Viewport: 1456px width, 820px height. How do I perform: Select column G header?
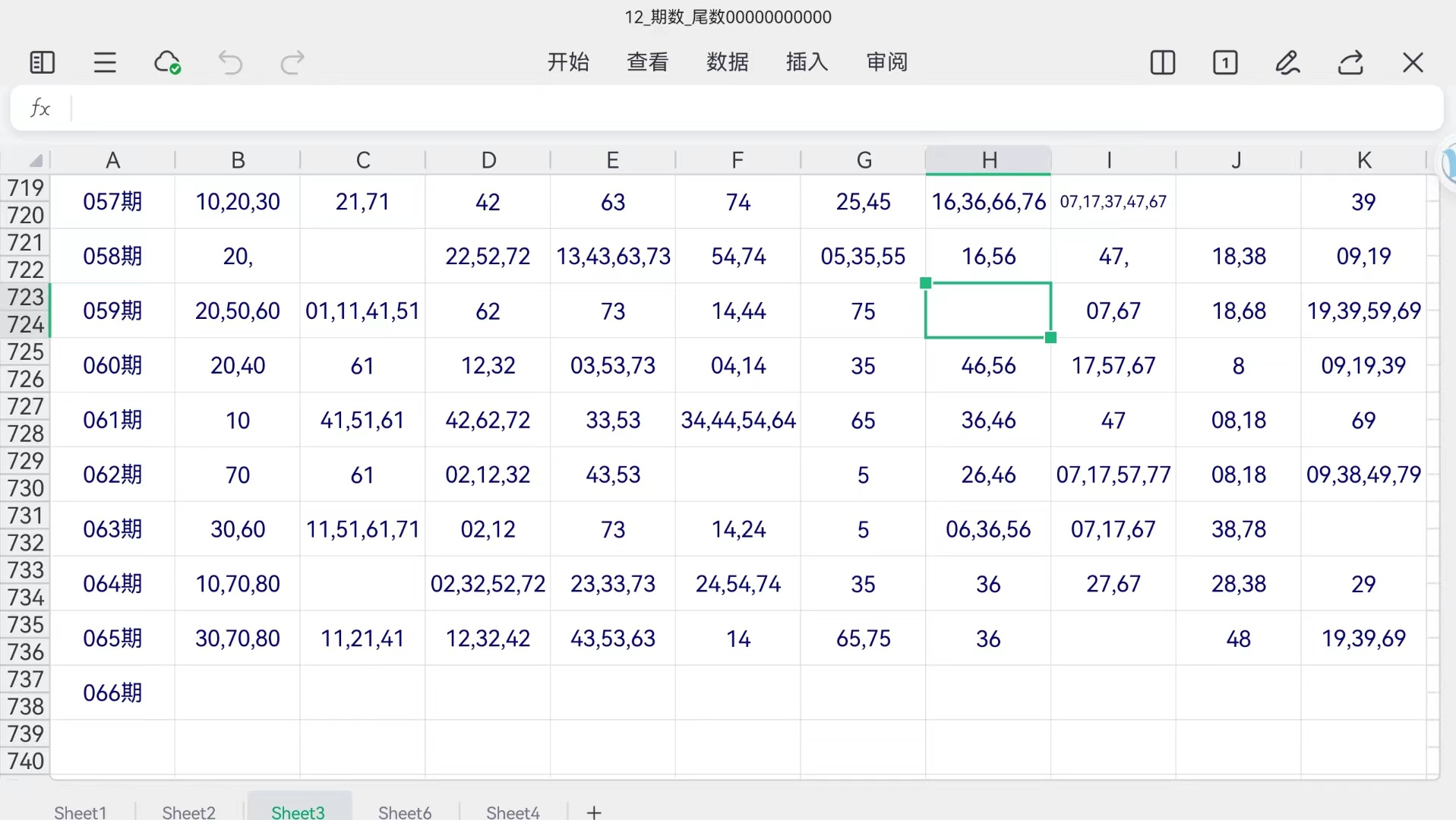(864, 160)
